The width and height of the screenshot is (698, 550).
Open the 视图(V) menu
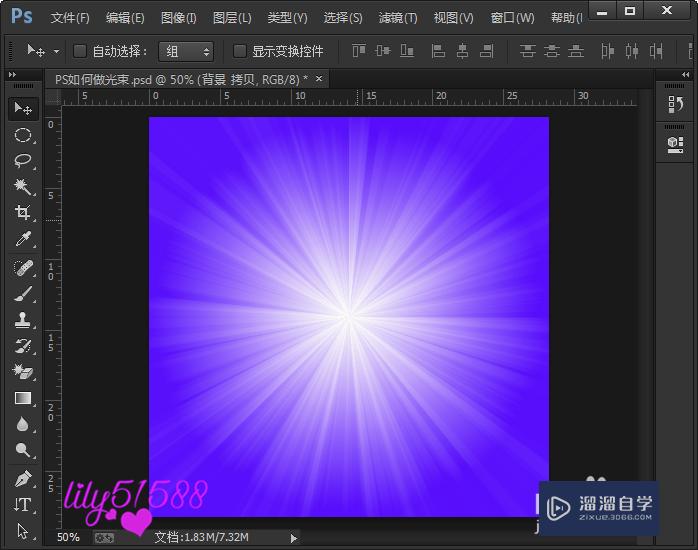(x=454, y=18)
